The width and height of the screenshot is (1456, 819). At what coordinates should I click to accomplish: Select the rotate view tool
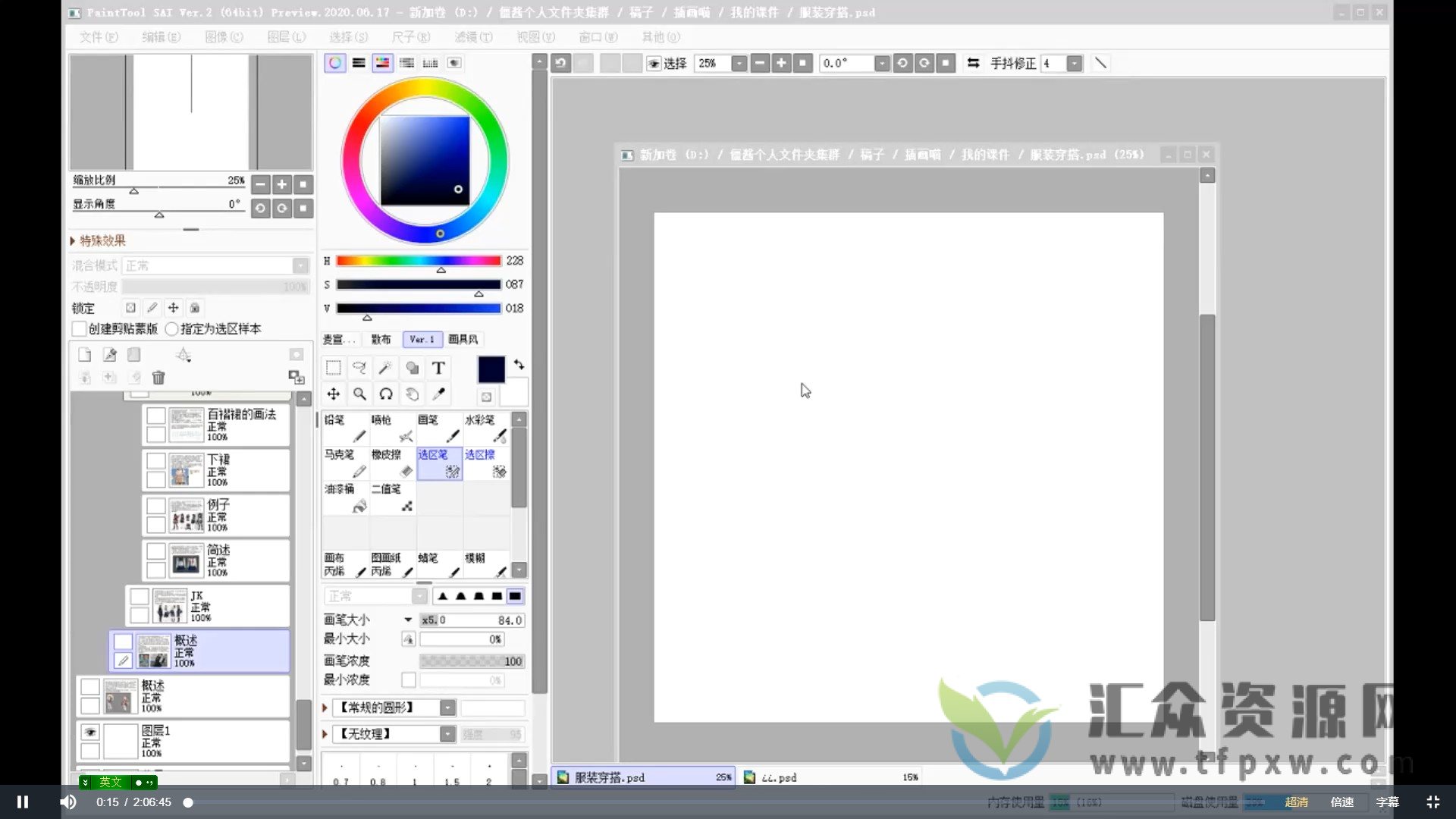tap(385, 394)
